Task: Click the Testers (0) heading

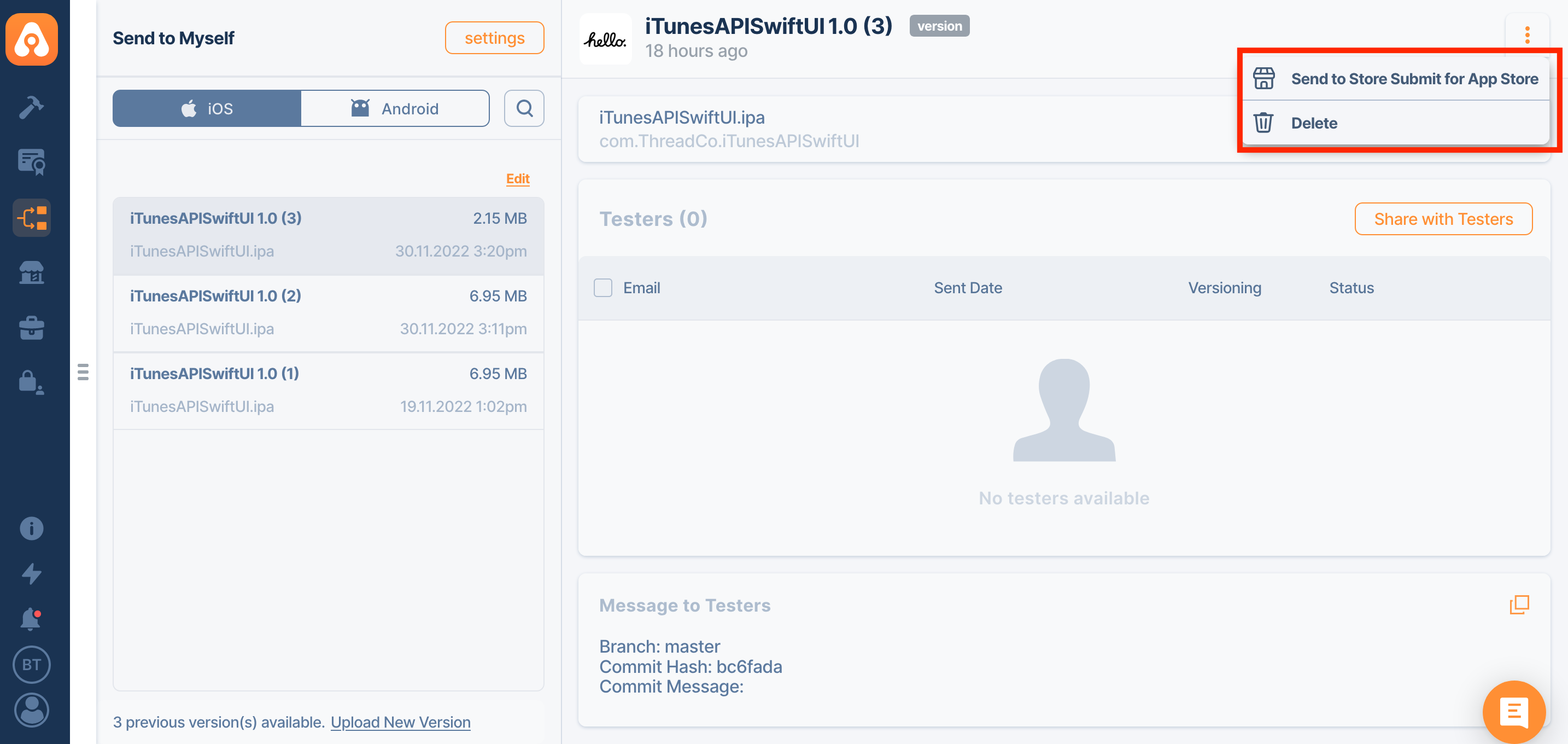Action: click(653, 219)
